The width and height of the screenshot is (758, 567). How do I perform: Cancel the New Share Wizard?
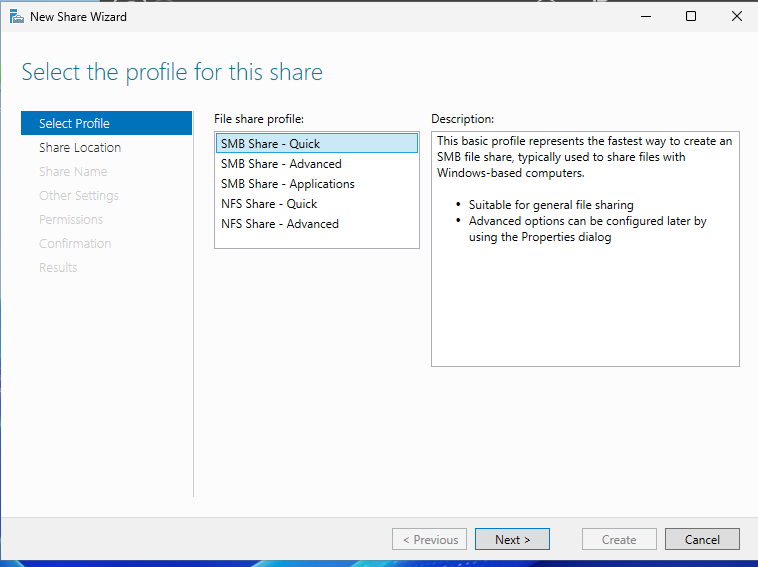click(x=702, y=539)
